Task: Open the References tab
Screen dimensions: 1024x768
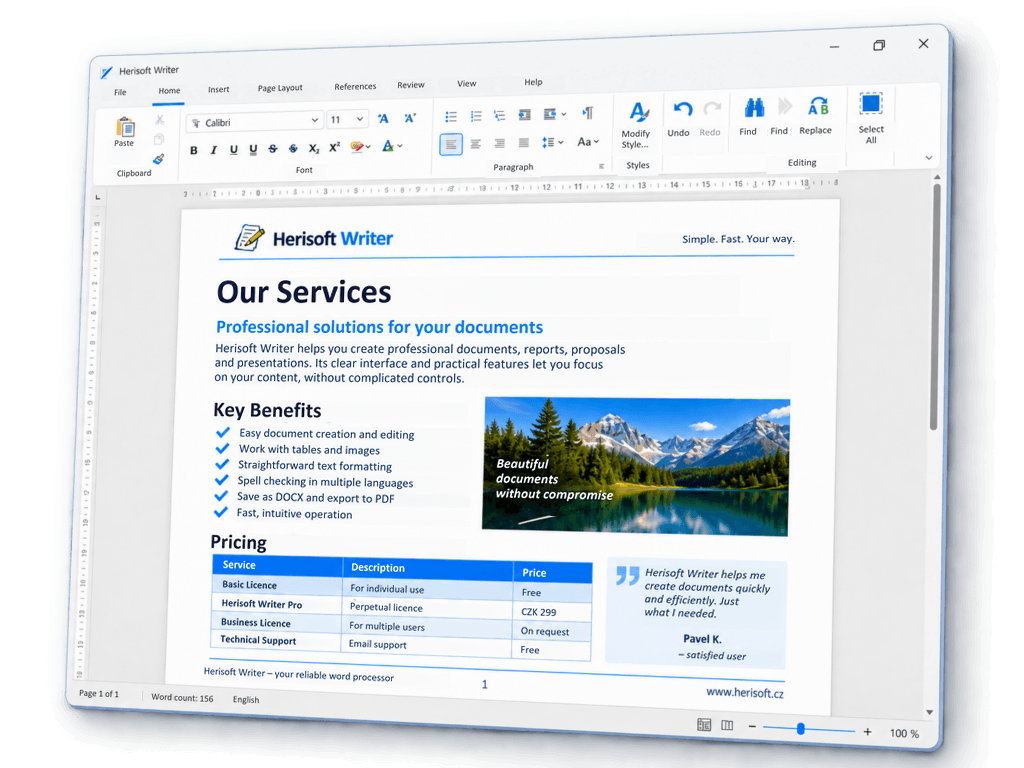Action: (355, 86)
